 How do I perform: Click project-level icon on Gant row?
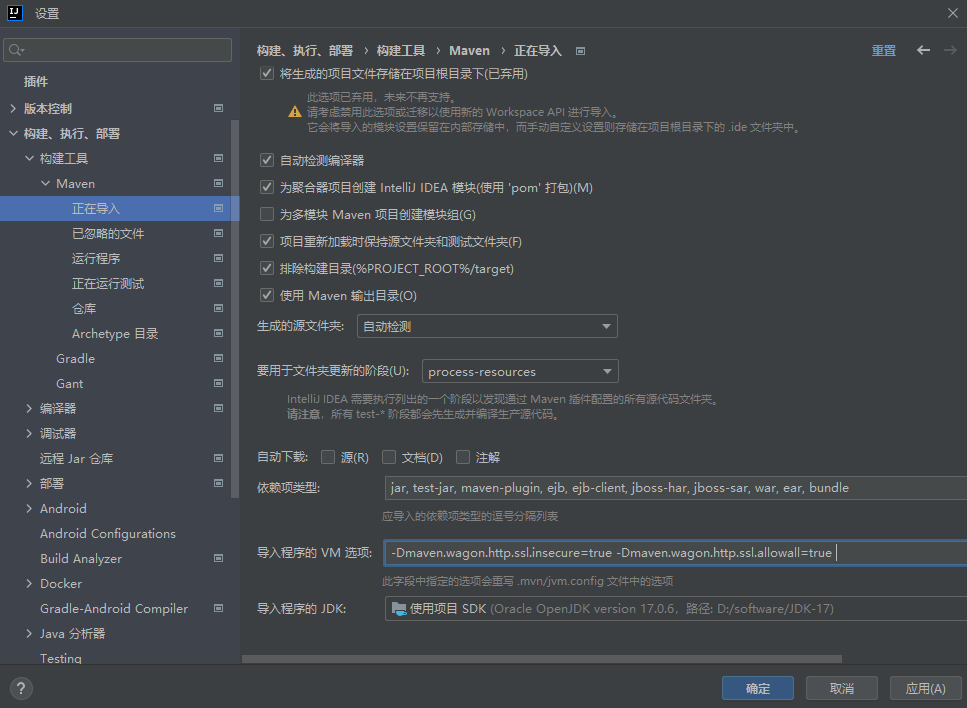(x=218, y=383)
